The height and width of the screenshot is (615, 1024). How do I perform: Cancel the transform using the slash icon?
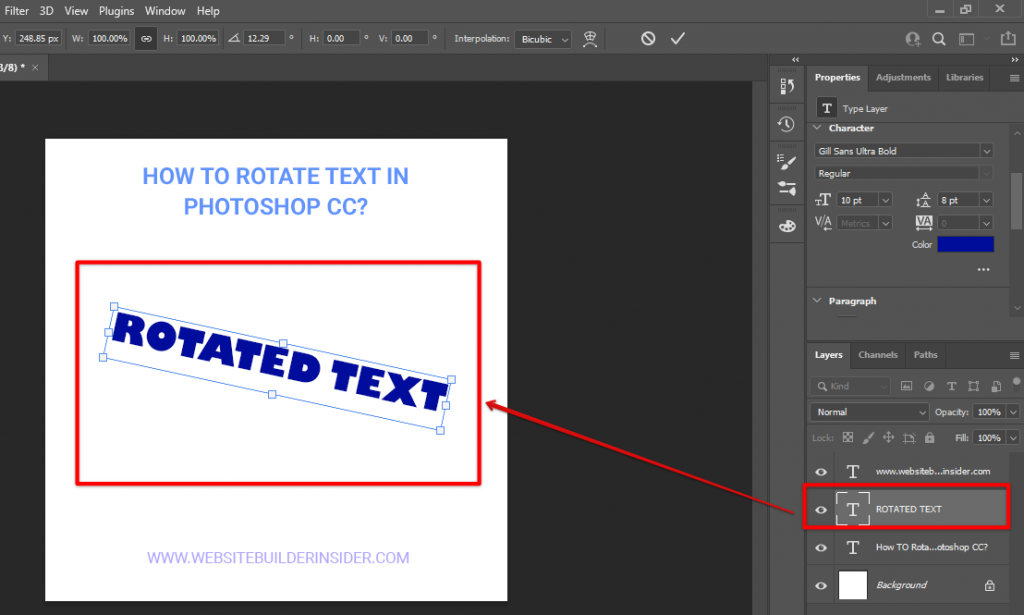649,38
